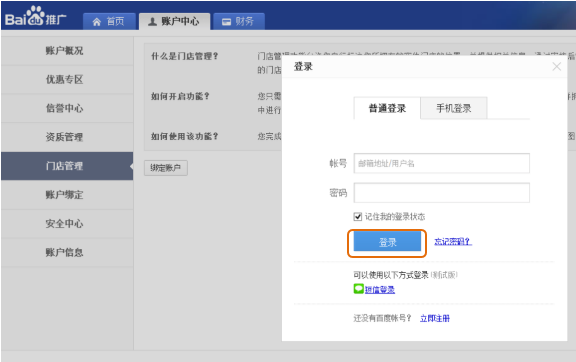The image size is (576, 362).
Task: Focus the 帐号 input field
Action: coord(442,163)
